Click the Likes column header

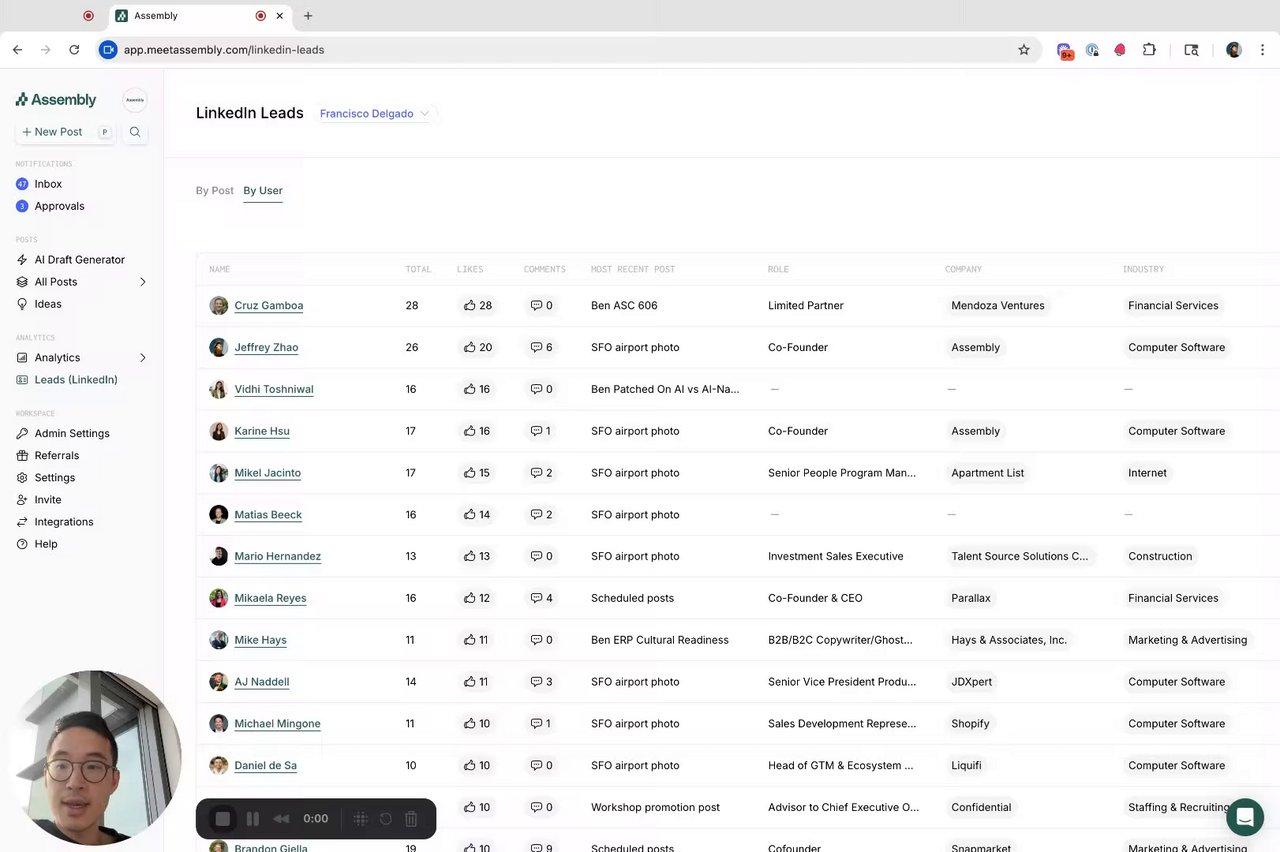click(x=470, y=270)
